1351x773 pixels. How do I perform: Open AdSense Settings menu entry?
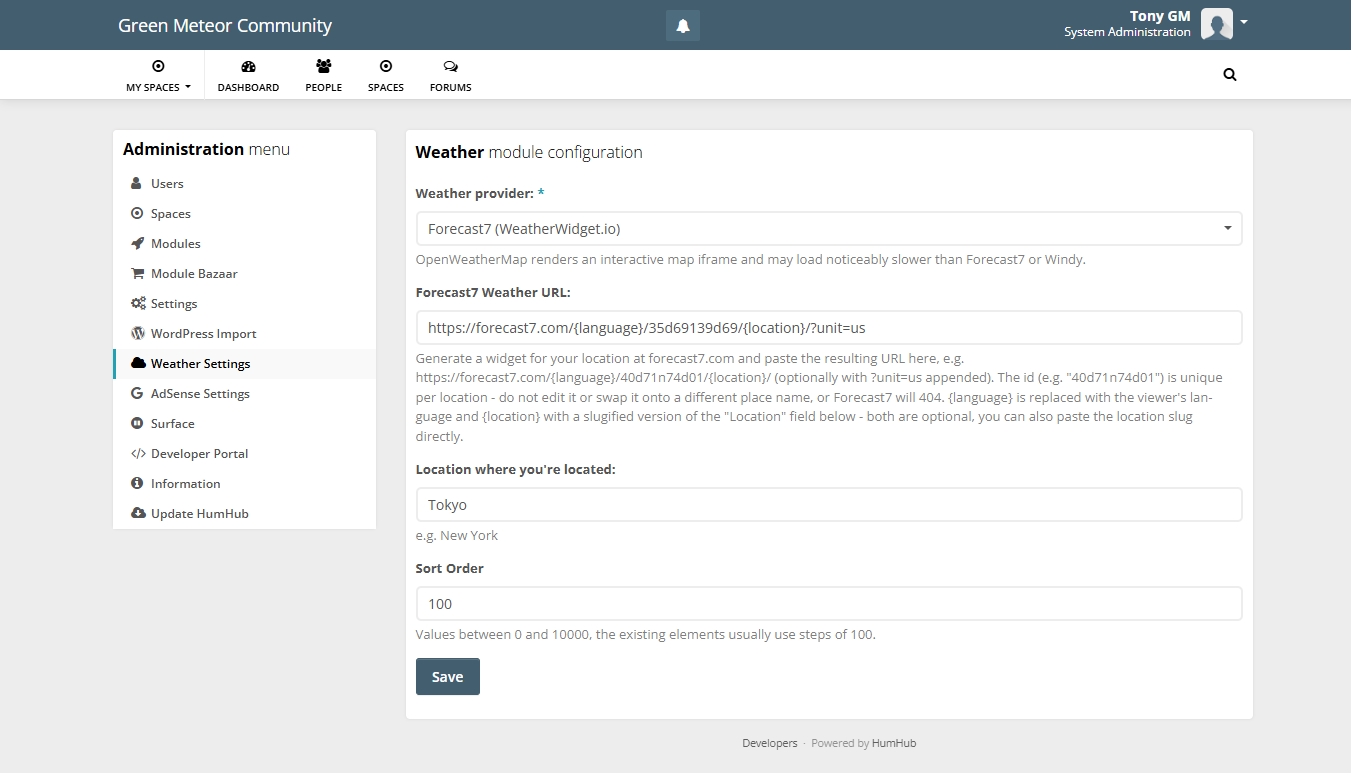coord(245,393)
